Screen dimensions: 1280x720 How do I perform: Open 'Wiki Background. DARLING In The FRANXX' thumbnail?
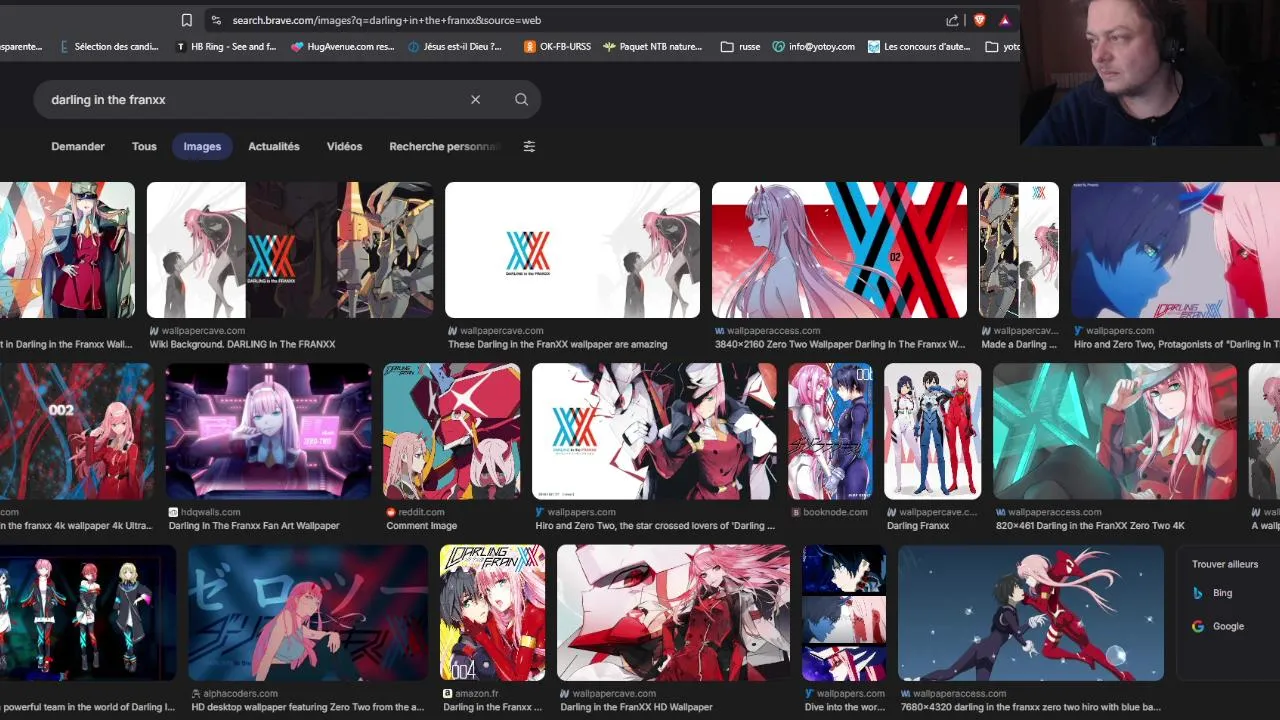coord(290,250)
